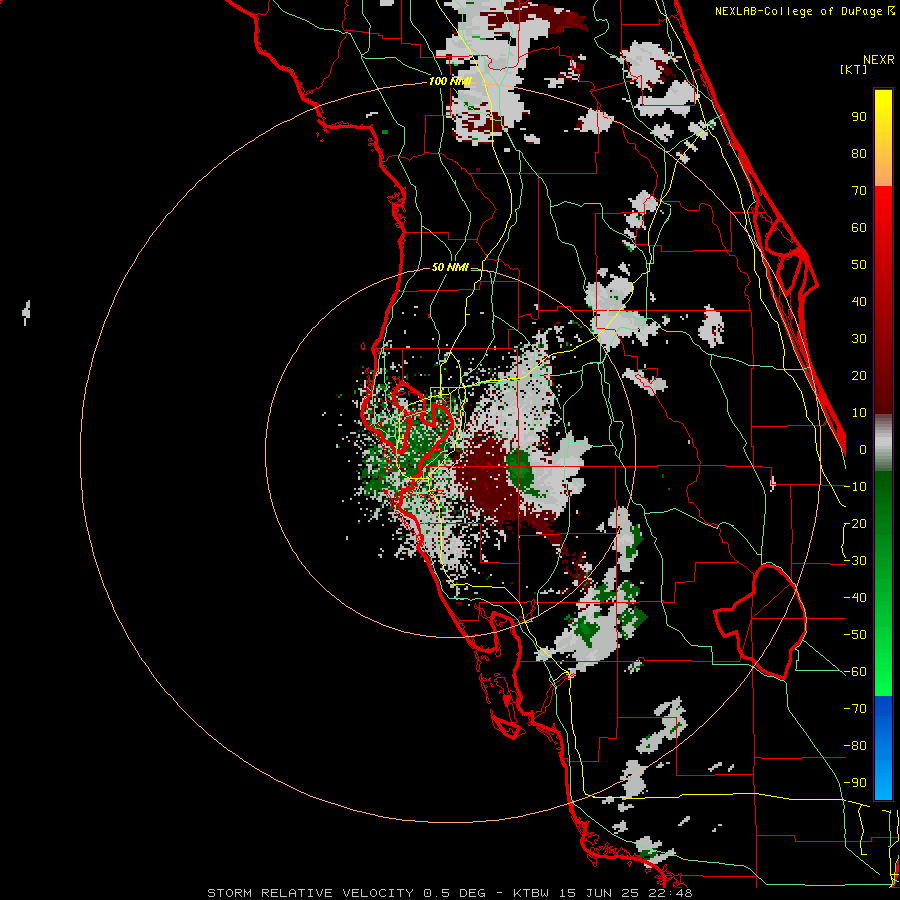
Task: Click the 10 value on velocity scale
Action: pos(859,413)
